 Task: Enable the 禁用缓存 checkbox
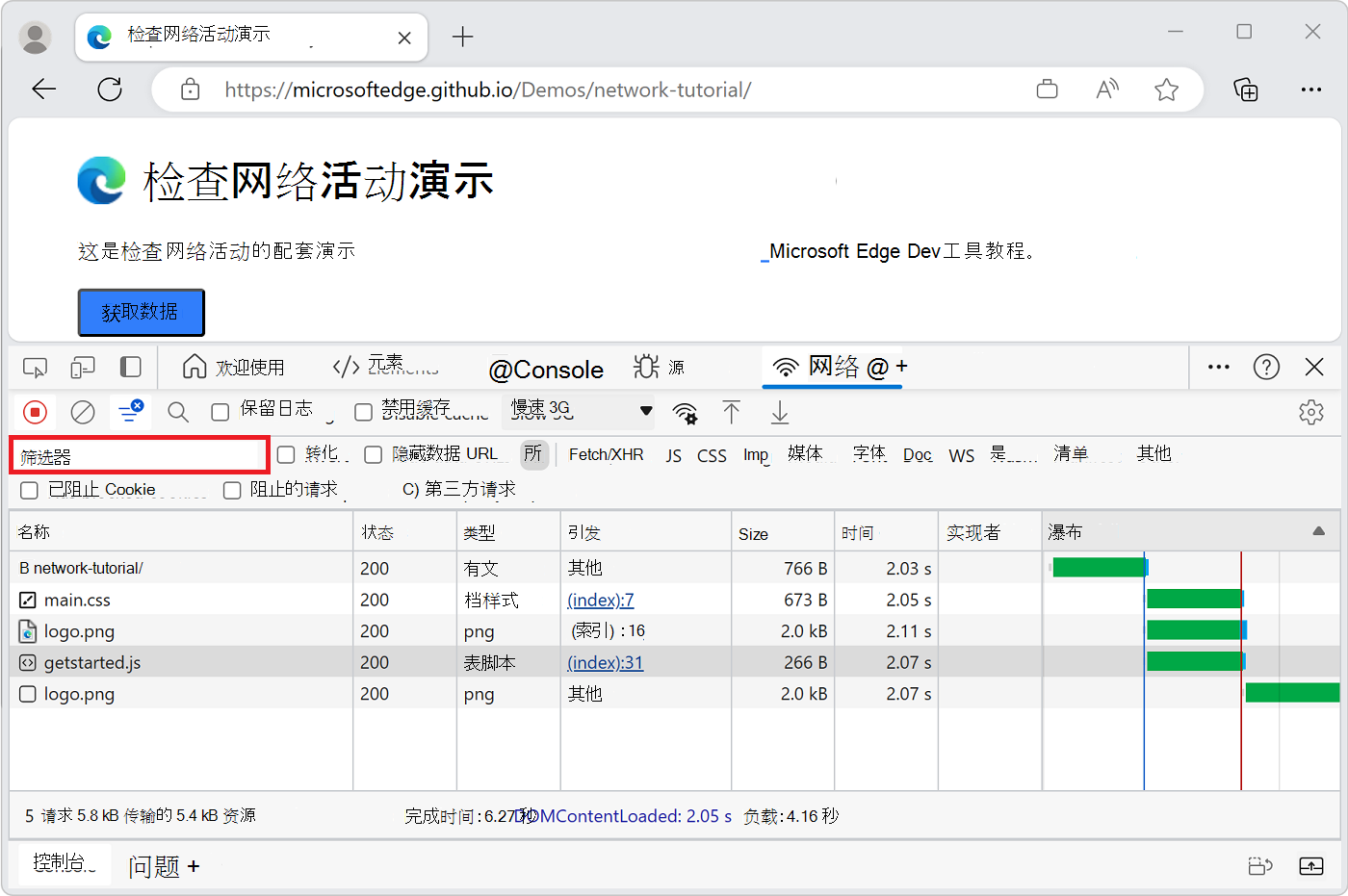363,411
